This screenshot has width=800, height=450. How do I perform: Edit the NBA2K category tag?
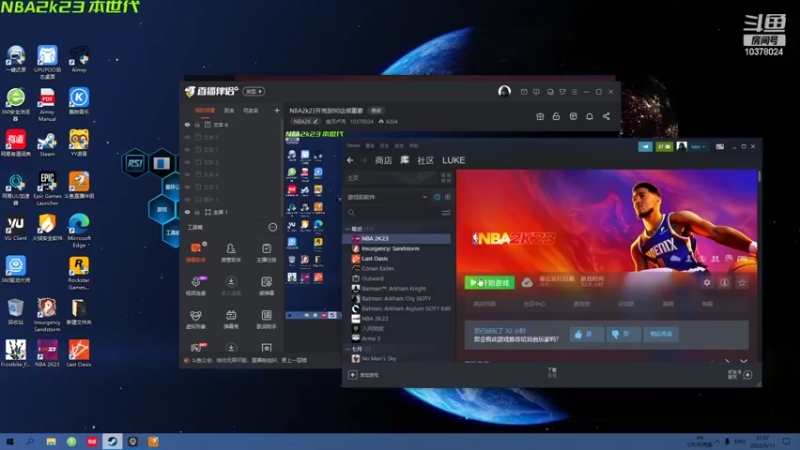305,121
